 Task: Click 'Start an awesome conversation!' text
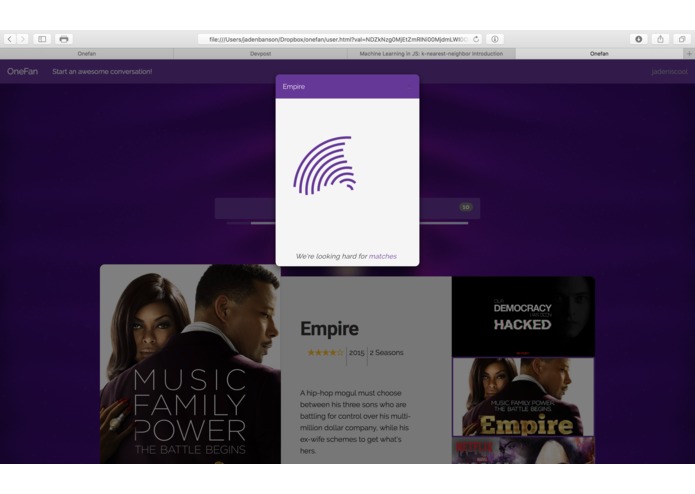tap(102, 71)
